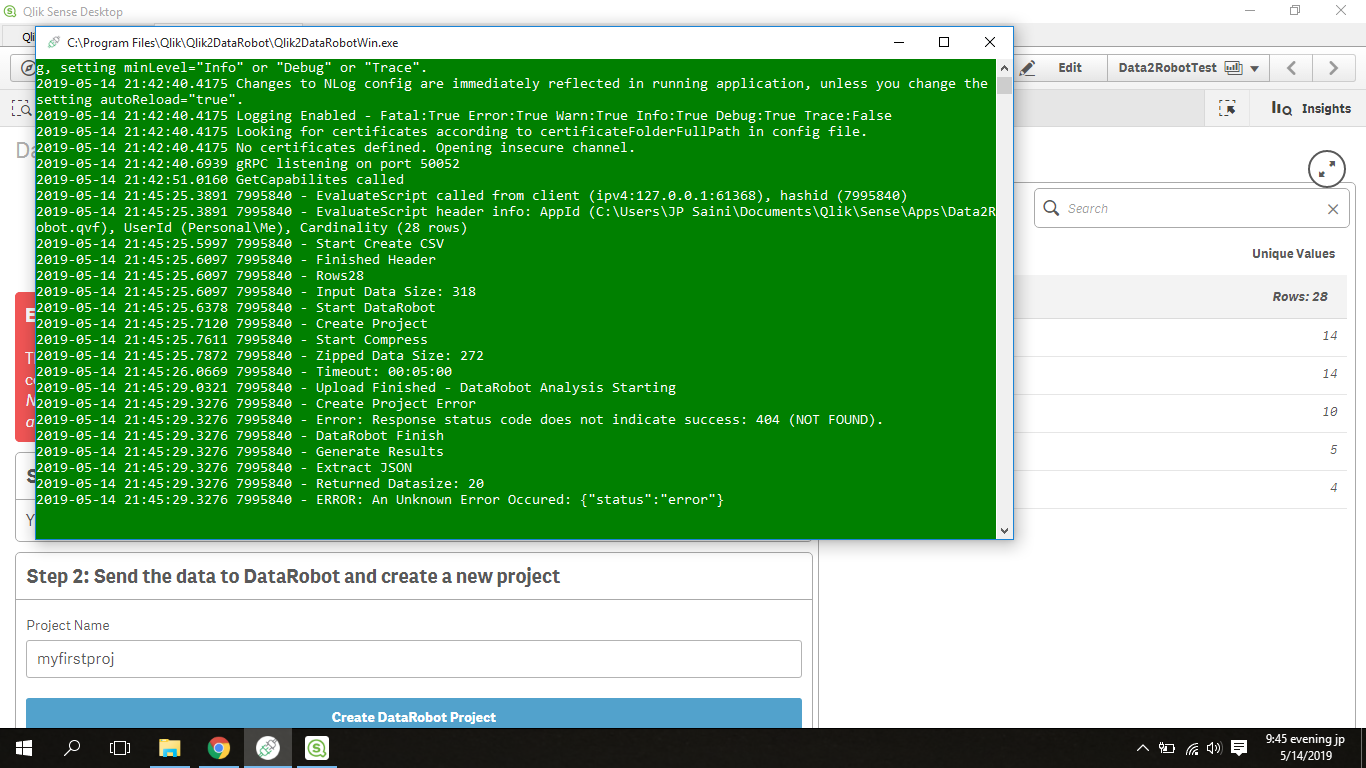The height and width of the screenshot is (768, 1366).
Task: Open the network Wi-Fi tray icon
Action: pos(1192,748)
